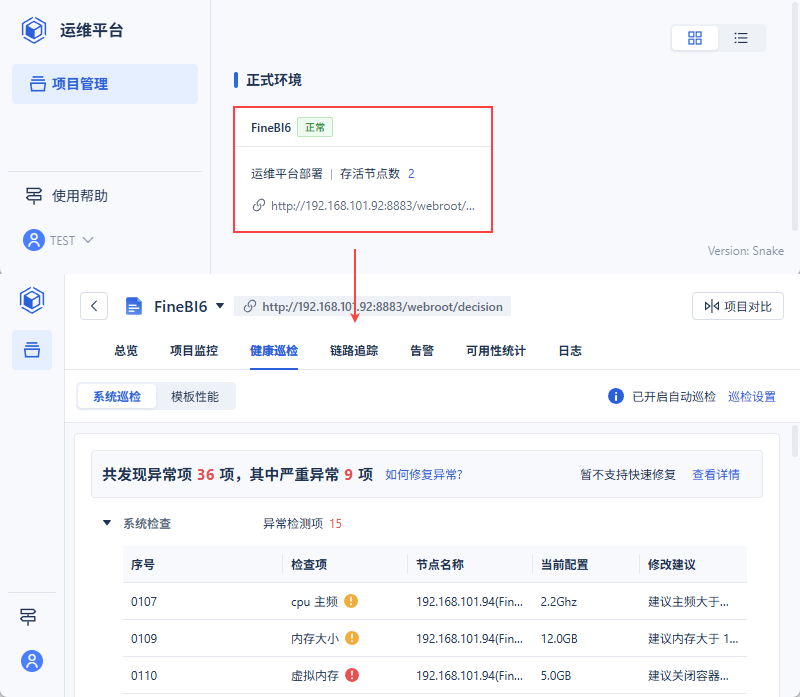The width and height of the screenshot is (800, 697).
Task: Collapse the 系统检查 section triangle
Action: coord(107,522)
